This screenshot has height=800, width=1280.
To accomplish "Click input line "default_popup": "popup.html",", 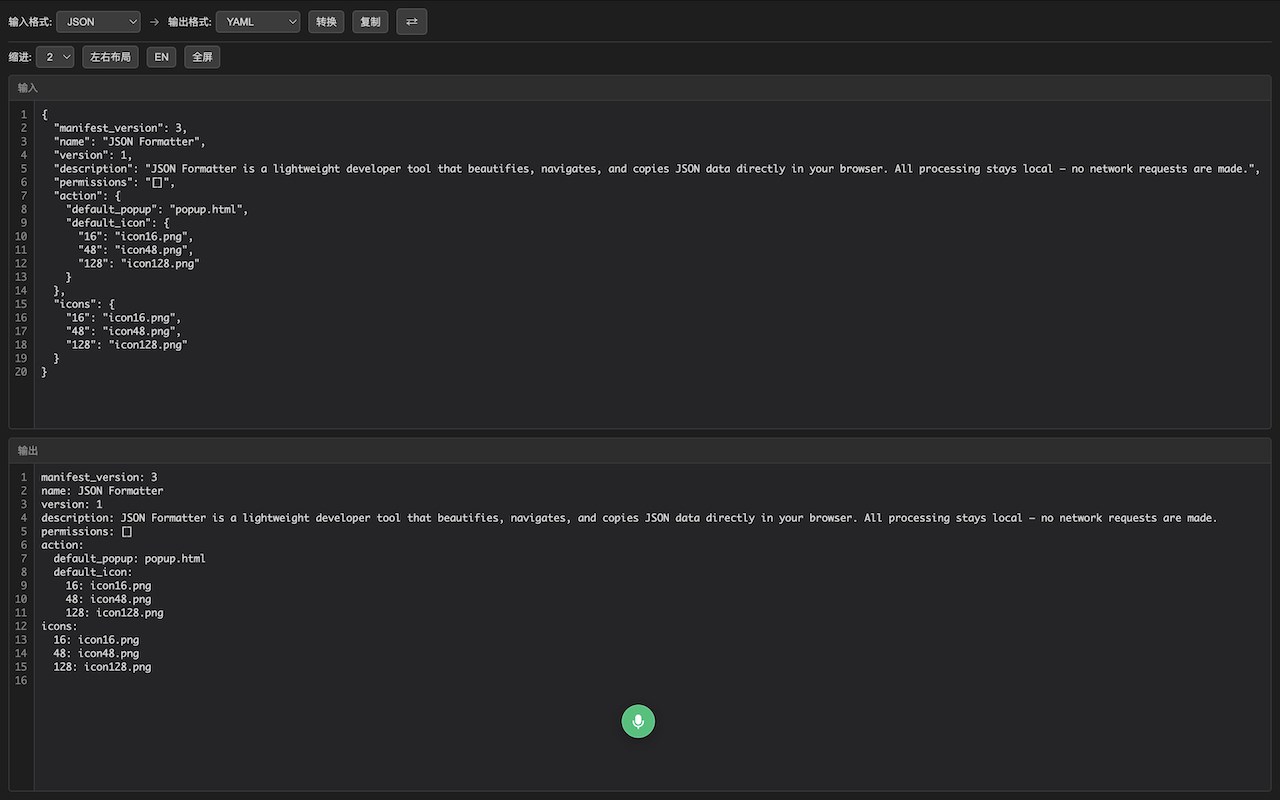I will (x=157, y=210).
